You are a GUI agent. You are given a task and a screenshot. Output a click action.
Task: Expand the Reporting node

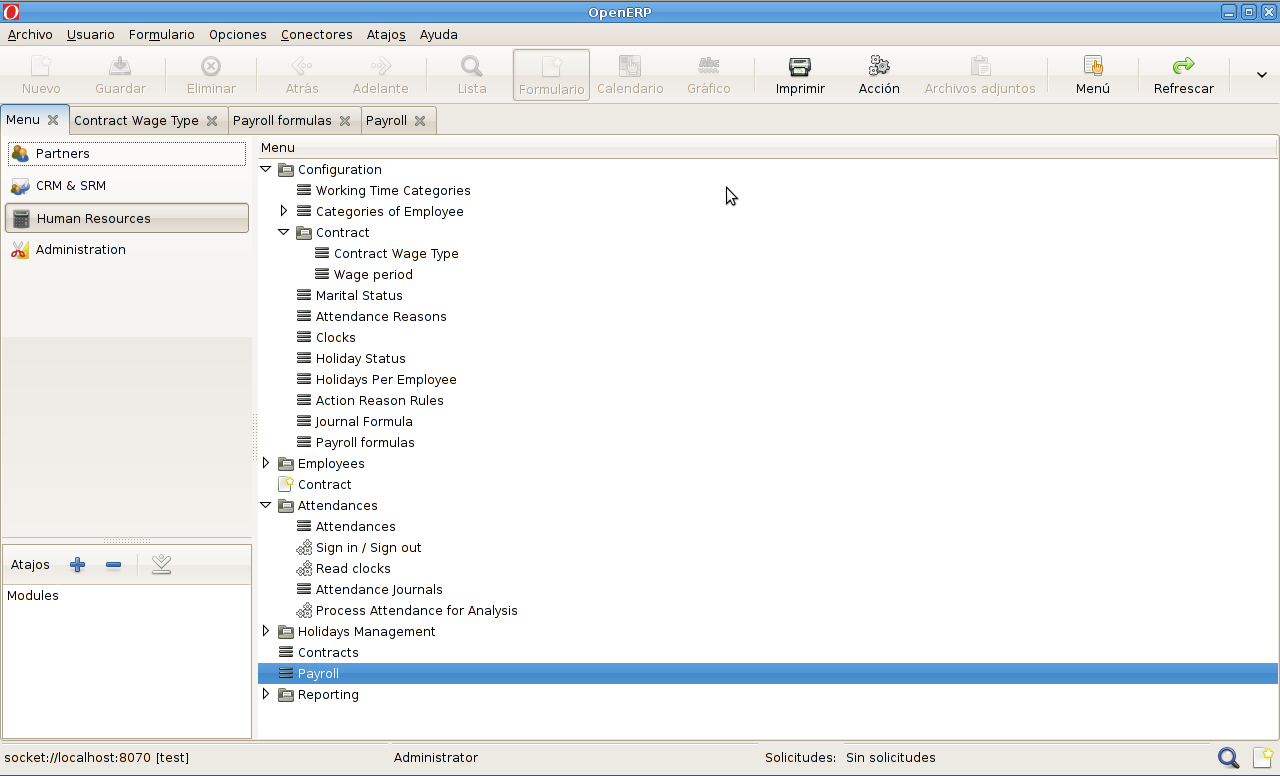(266, 694)
